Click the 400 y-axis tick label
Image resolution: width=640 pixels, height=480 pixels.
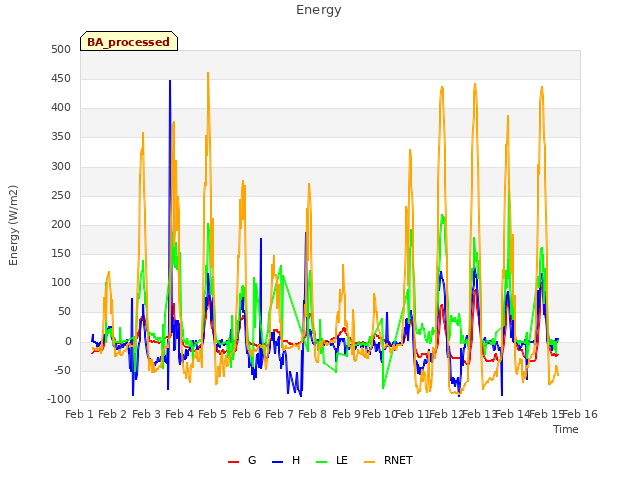61,108
